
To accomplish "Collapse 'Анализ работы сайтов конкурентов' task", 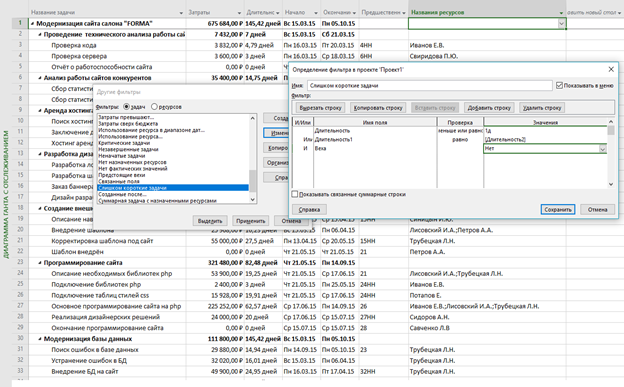I will click(x=40, y=78).
